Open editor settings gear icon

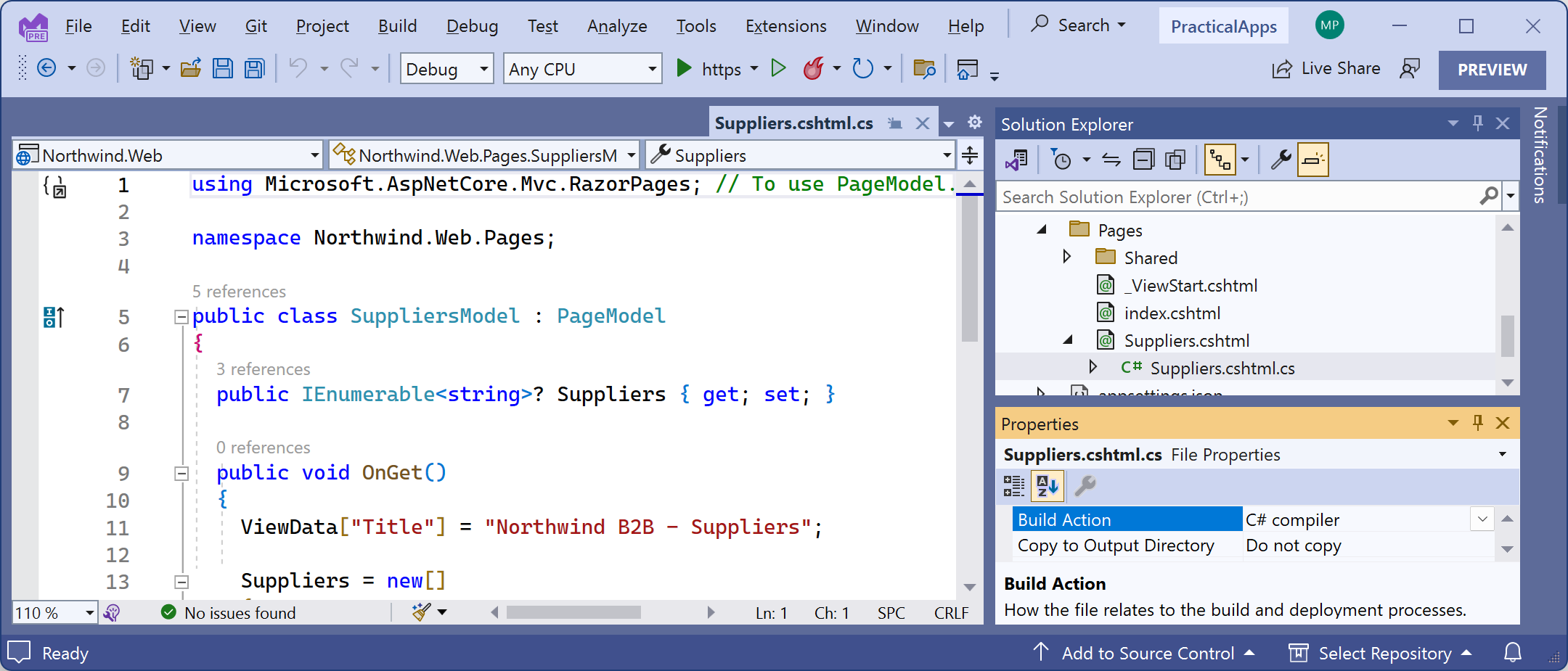pyautogui.click(x=975, y=122)
